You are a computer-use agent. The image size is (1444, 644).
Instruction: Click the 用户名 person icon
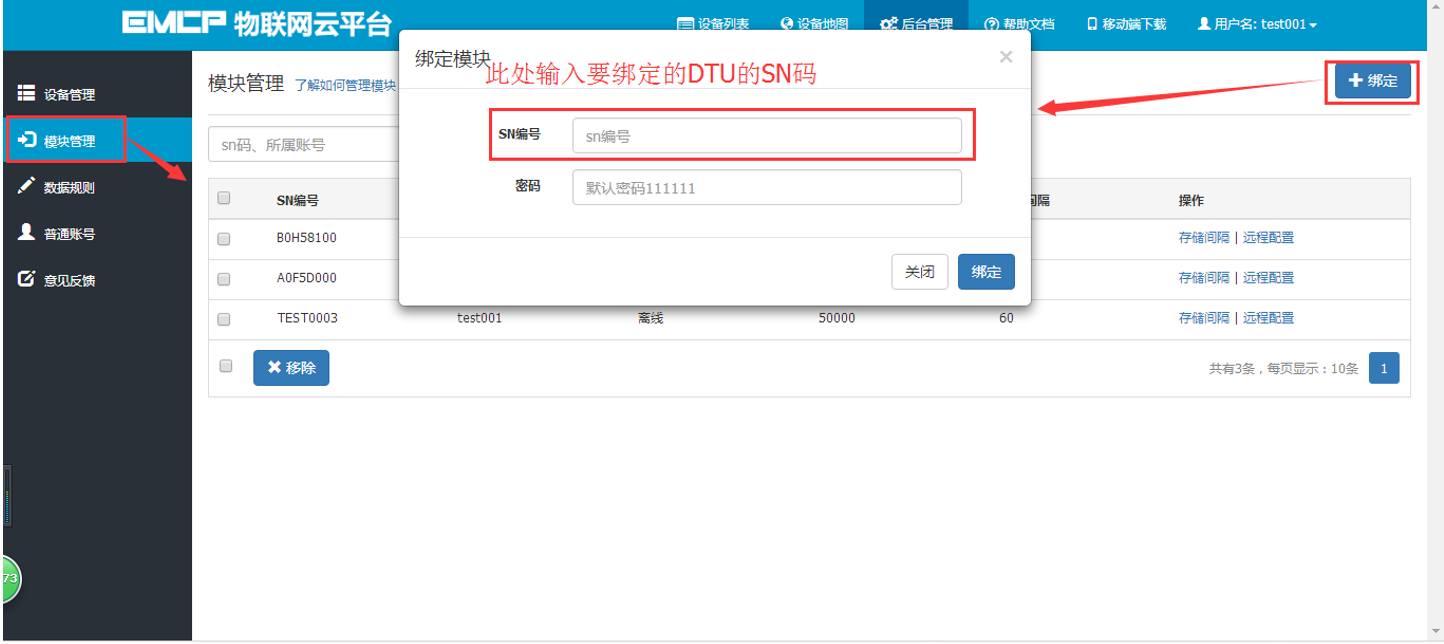[1204, 24]
